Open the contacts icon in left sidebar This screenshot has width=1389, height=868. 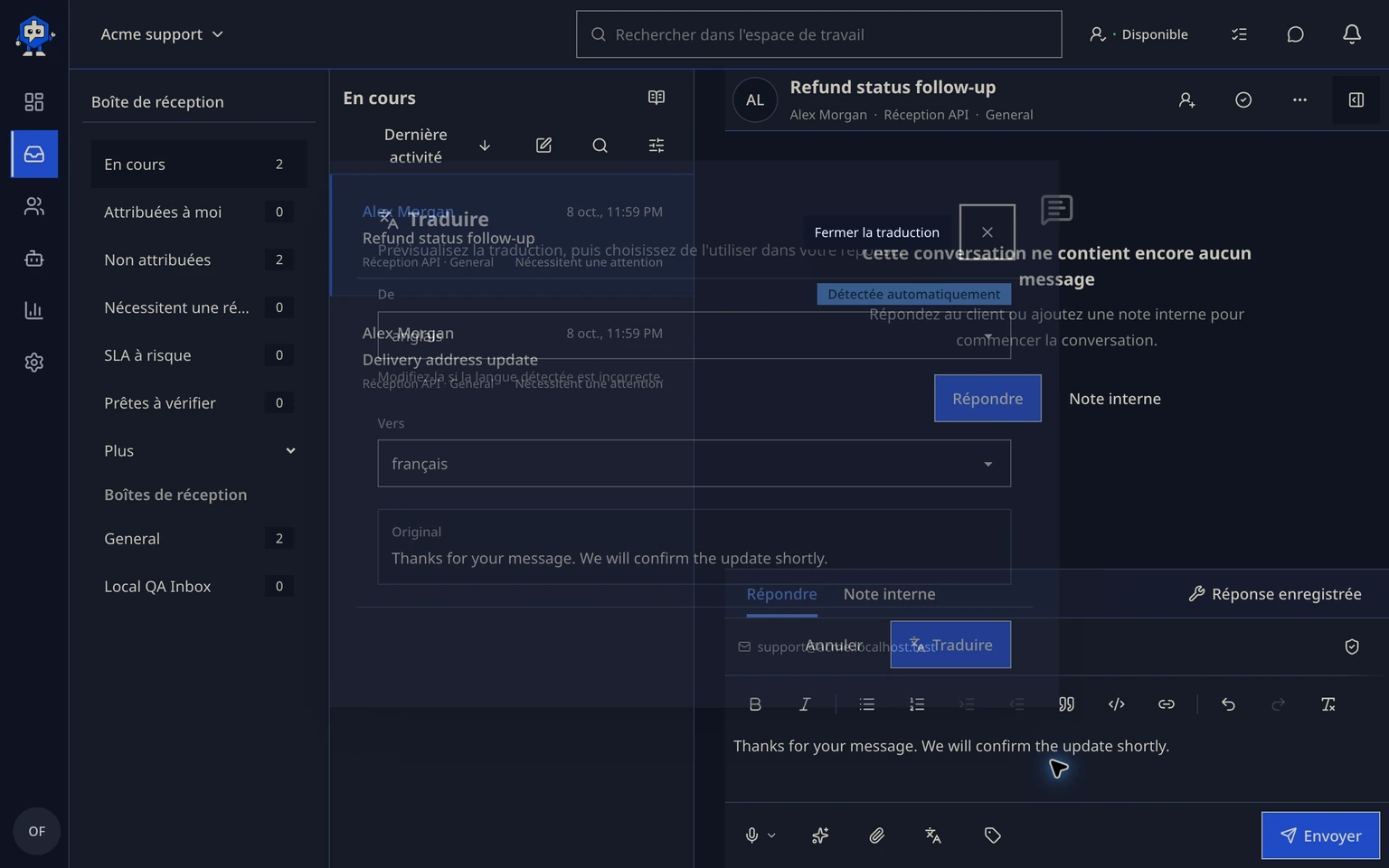[33, 207]
